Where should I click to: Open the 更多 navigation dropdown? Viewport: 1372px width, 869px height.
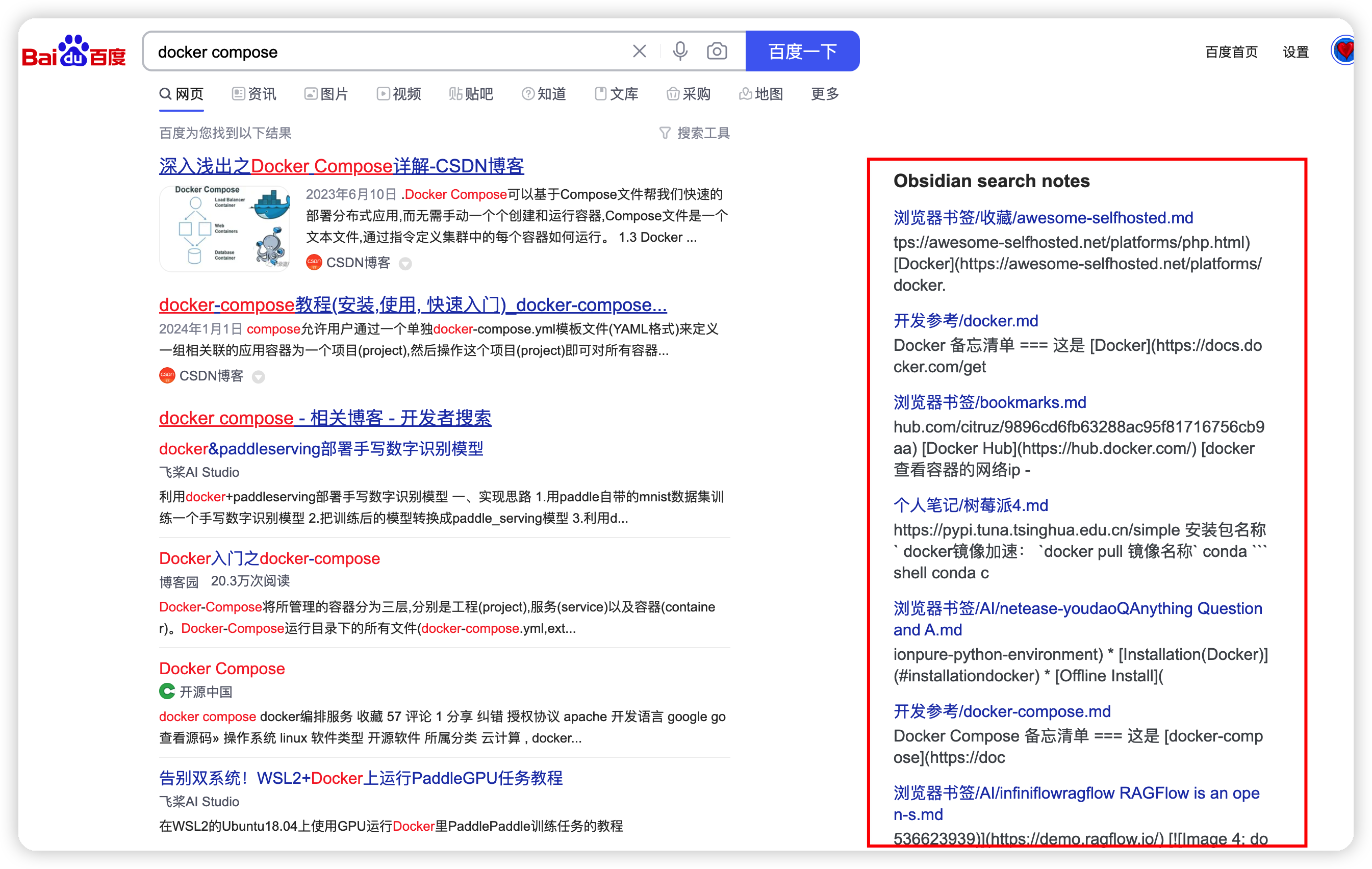(x=824, y=94)
